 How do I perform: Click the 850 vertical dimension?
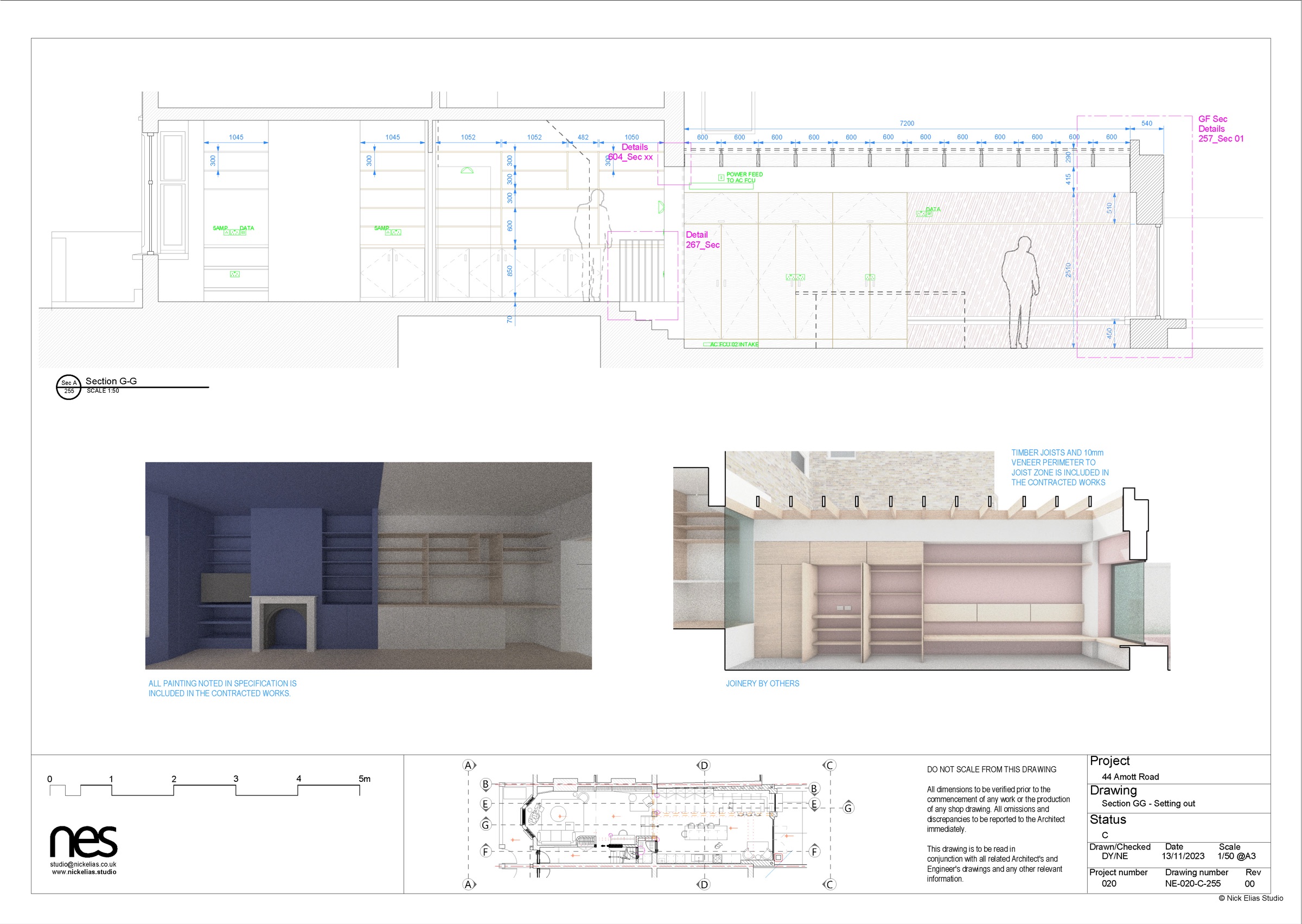509,271
